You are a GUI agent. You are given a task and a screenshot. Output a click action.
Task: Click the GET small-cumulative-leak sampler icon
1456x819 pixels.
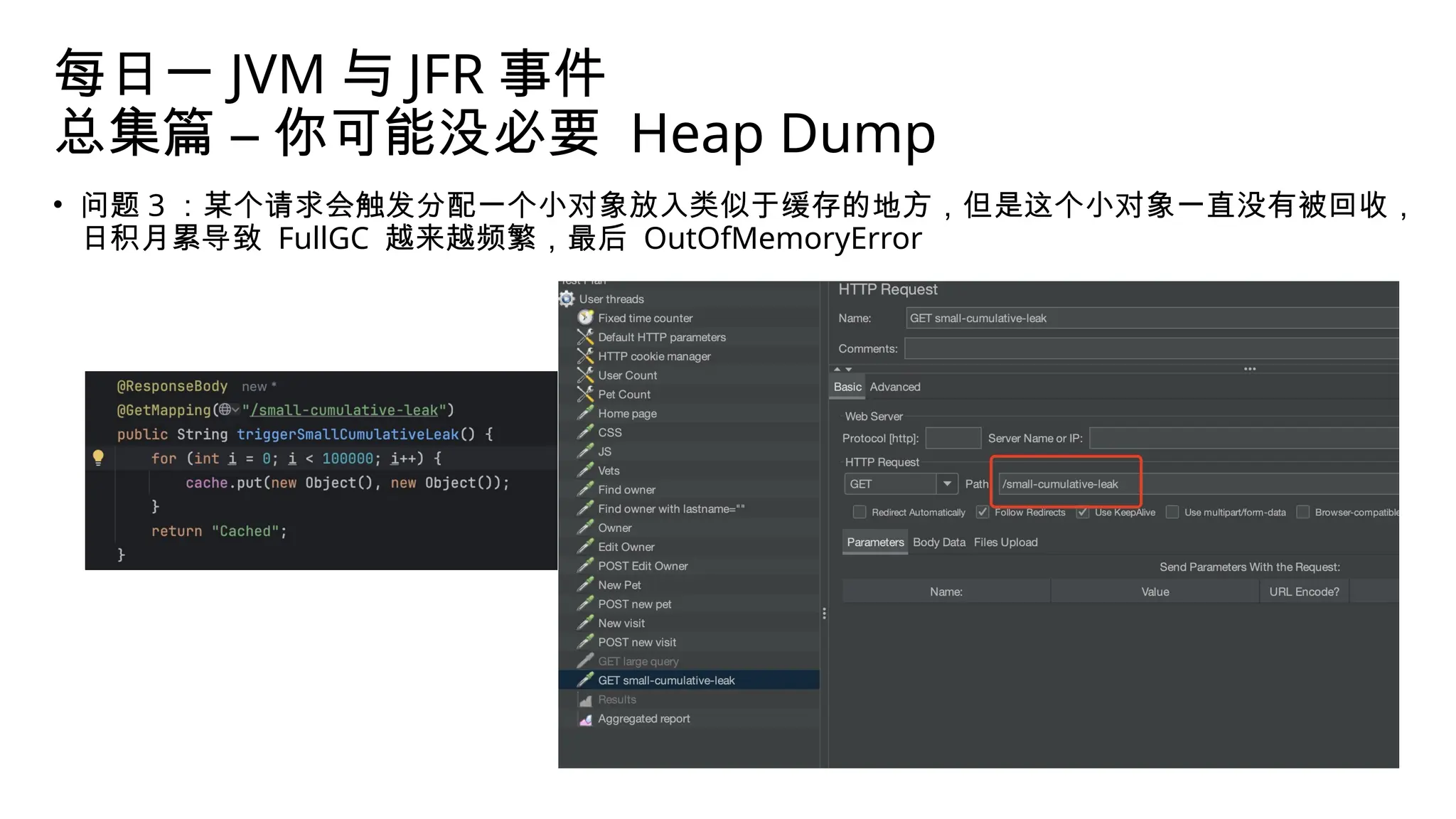click(x=585, y=680)
